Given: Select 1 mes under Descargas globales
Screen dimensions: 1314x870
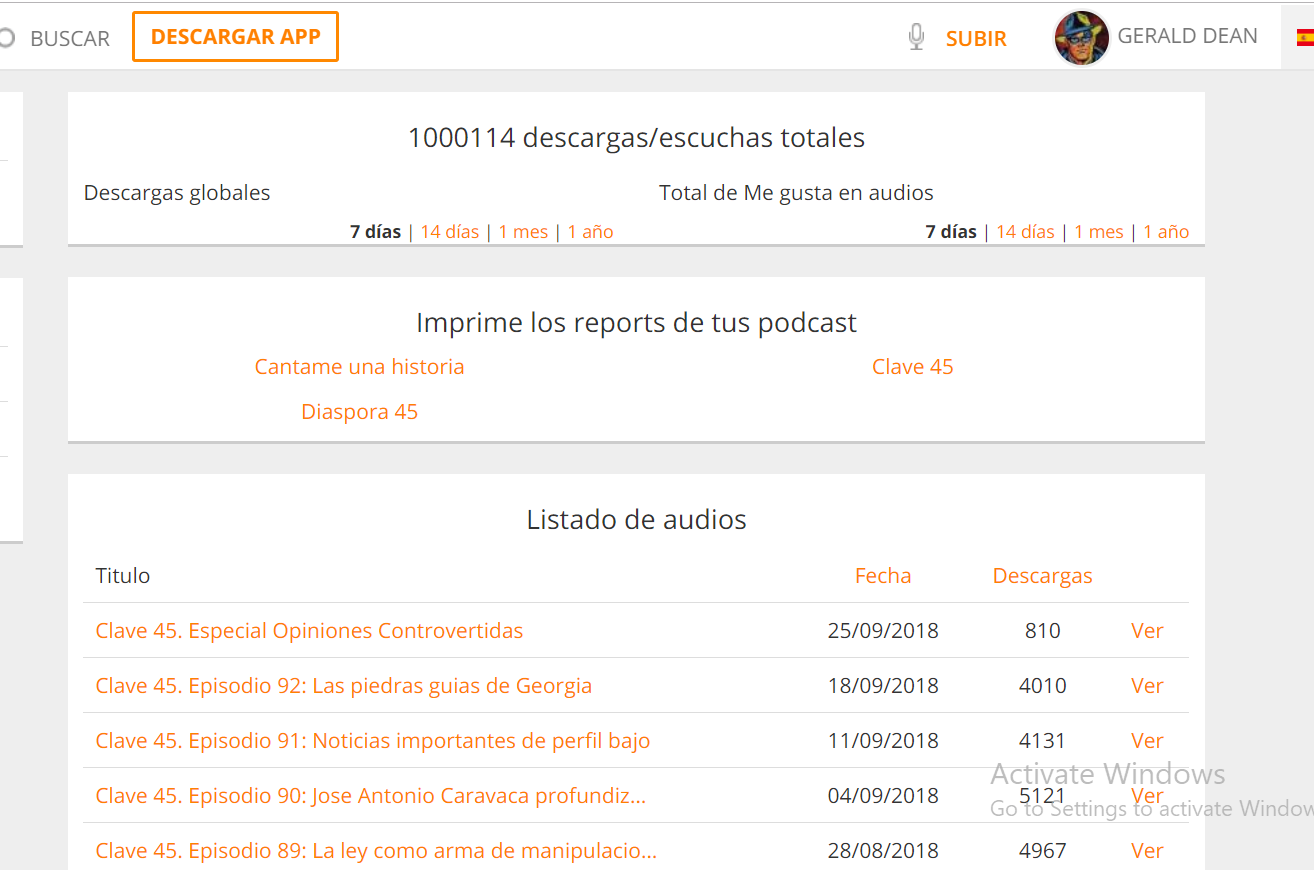Looking at the screenshot, I should click(x=523, y=232).
